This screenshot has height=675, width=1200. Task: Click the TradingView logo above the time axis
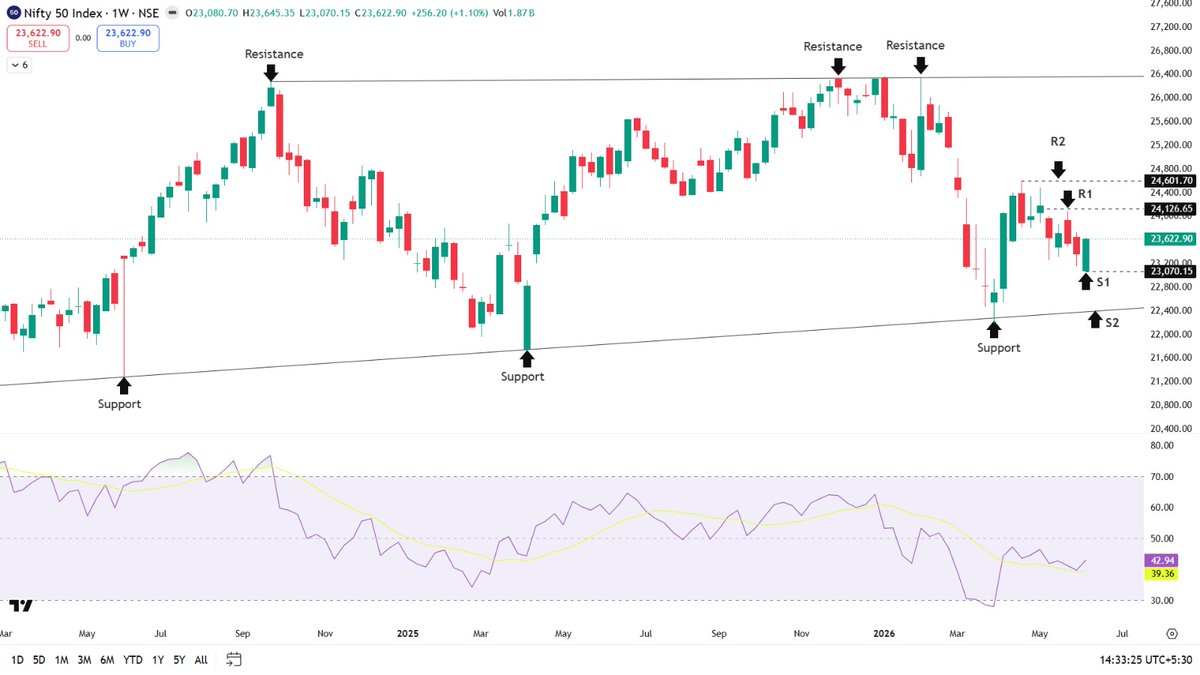tap(22, 605)
